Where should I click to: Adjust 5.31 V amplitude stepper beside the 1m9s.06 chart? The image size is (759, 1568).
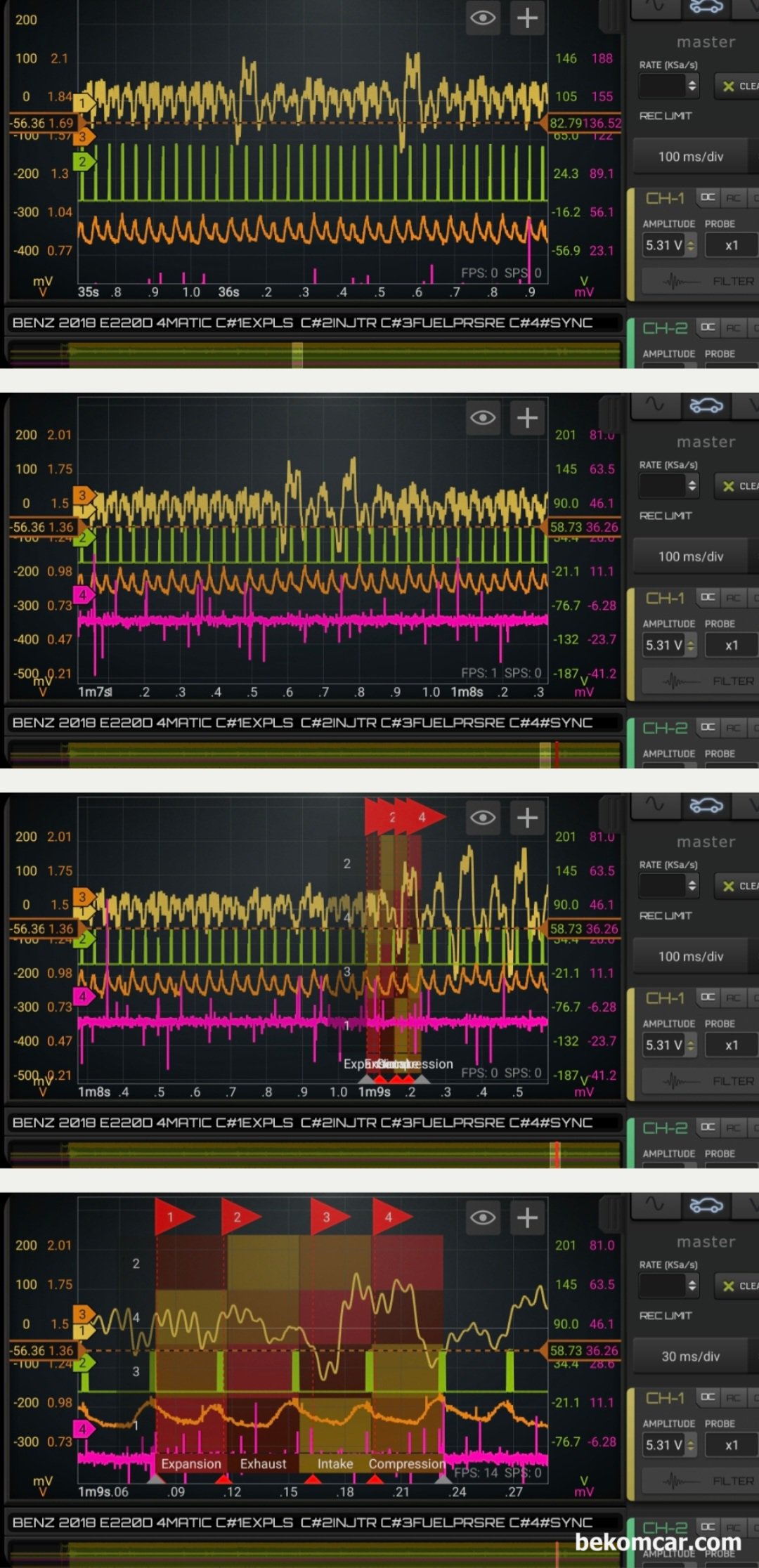691,1445
